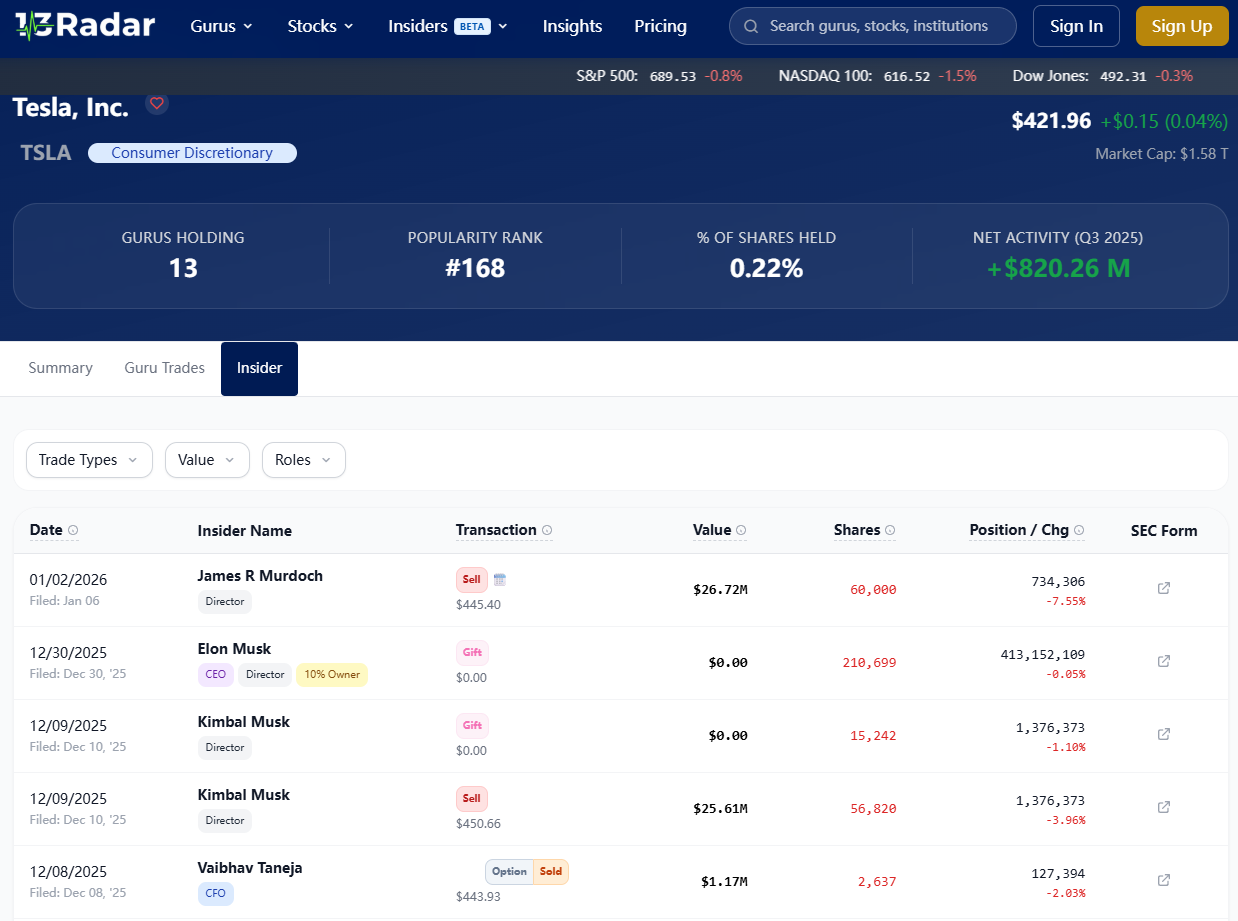Open the Trade Types filter dropdown
This screenshot has width=1238, height=921.
pos(89,460)
